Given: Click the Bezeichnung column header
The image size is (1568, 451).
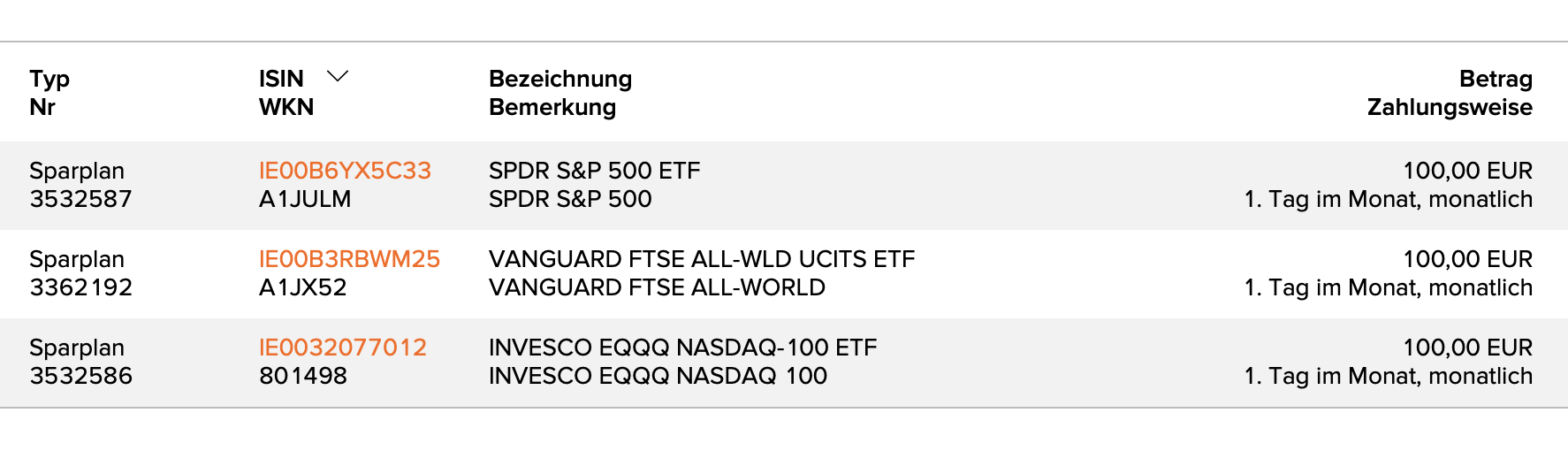Looking at the screenshot, I should (560, 79).
